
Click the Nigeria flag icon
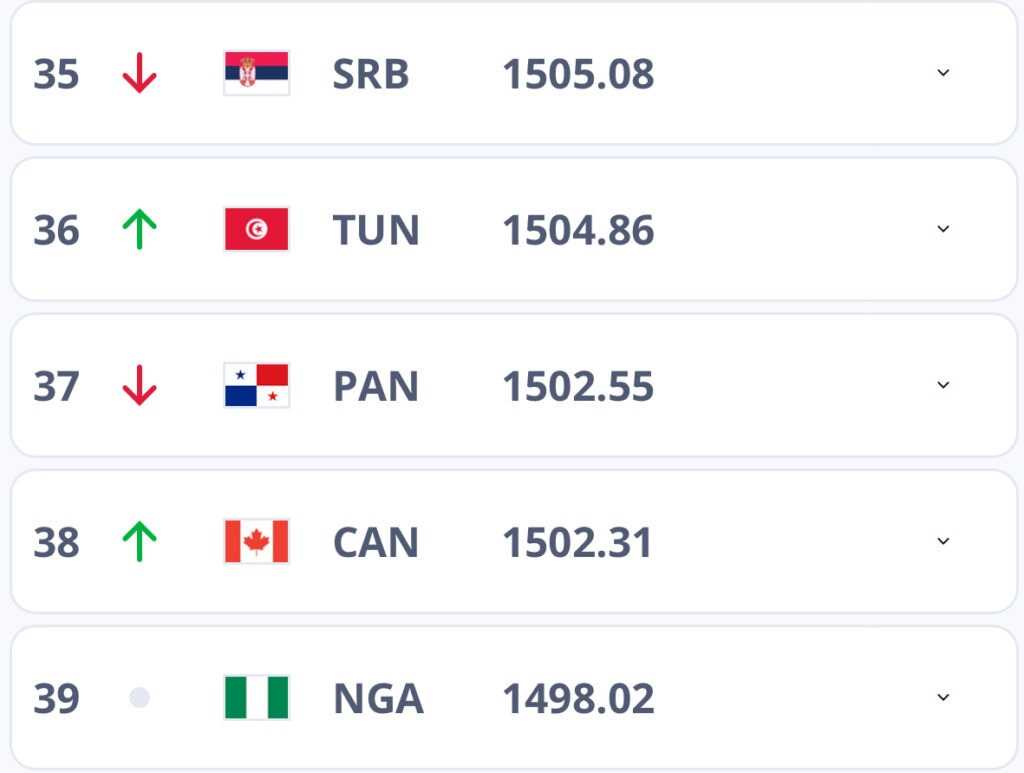pyautogui.click(x=256, y=697)
